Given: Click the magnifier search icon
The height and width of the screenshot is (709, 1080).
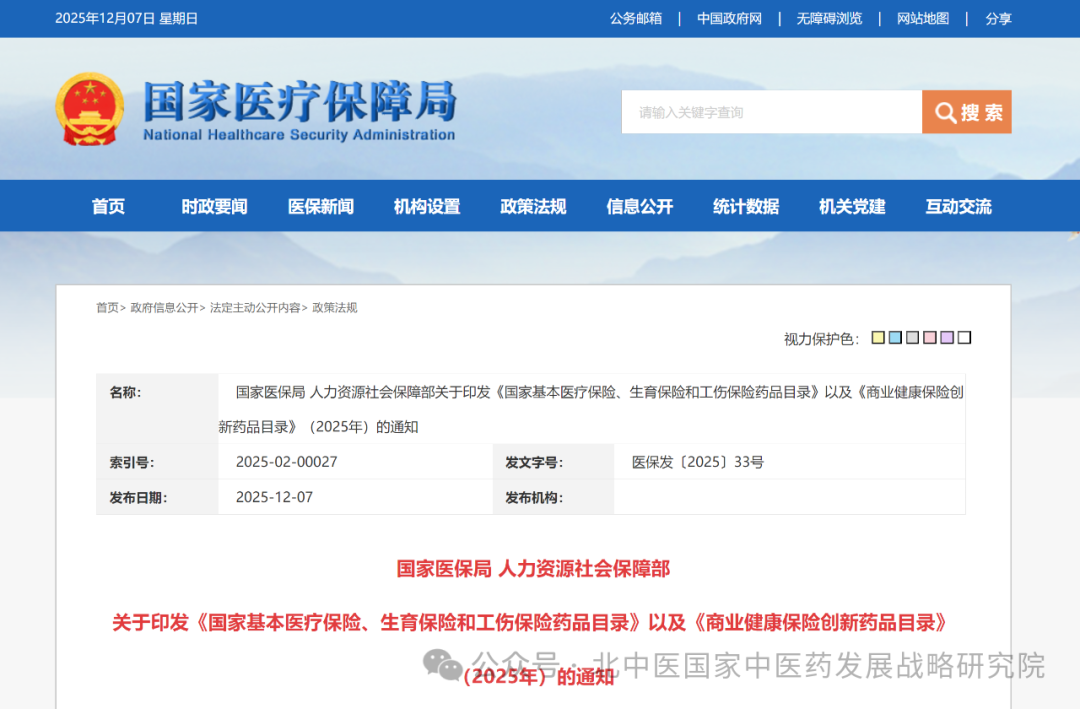Looking at the screenshot, I should coord(944,112).
